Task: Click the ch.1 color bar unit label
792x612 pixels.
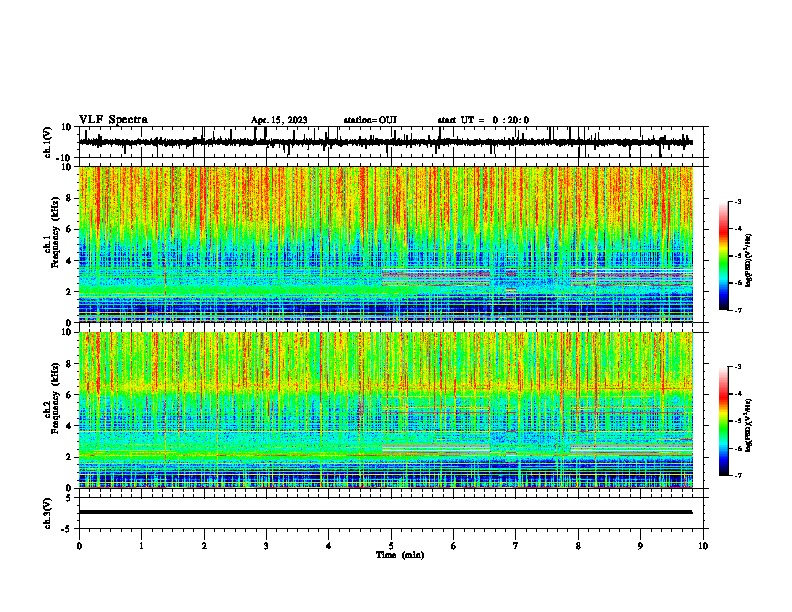Action: click(749, 260)
